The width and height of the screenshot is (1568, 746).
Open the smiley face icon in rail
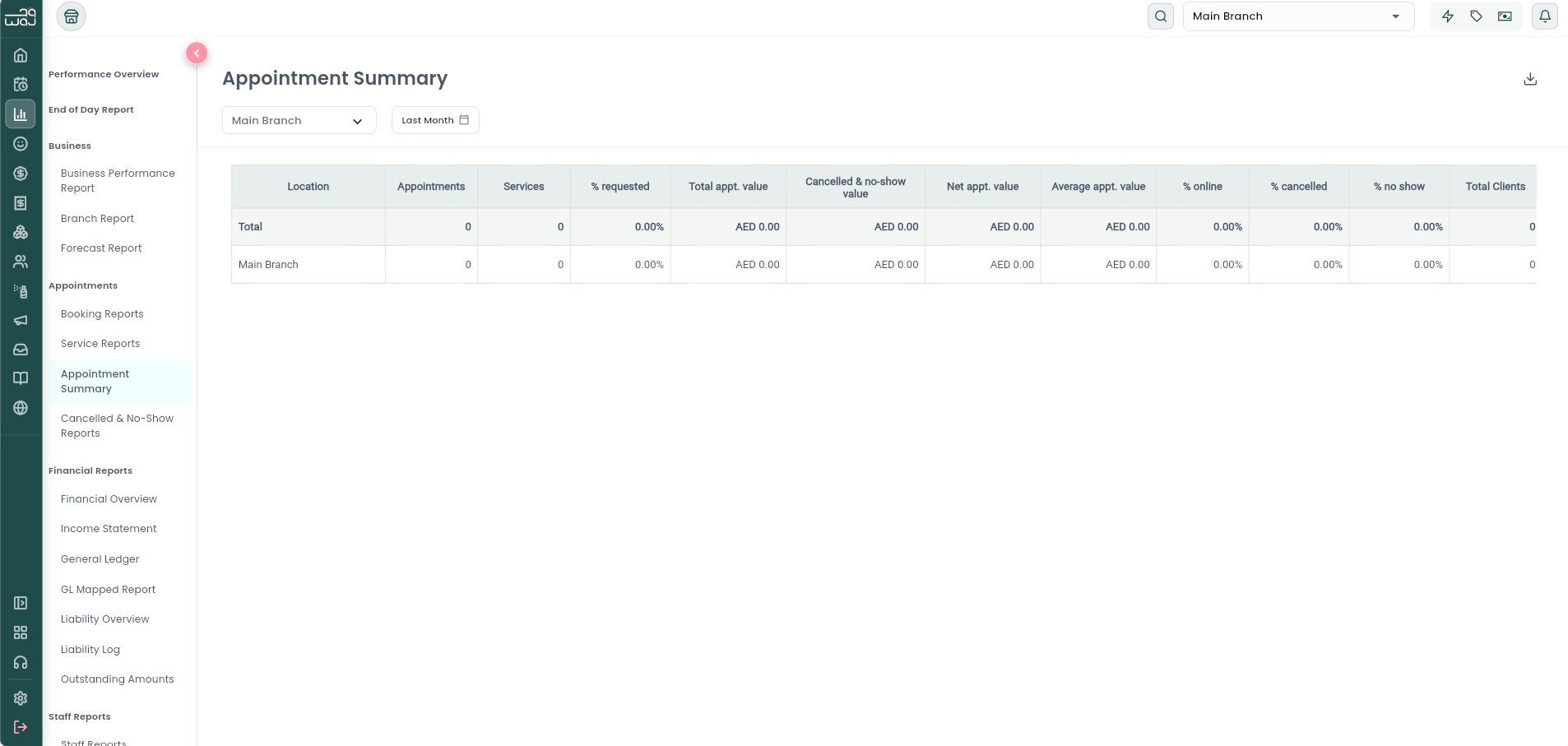pos(21,144)
